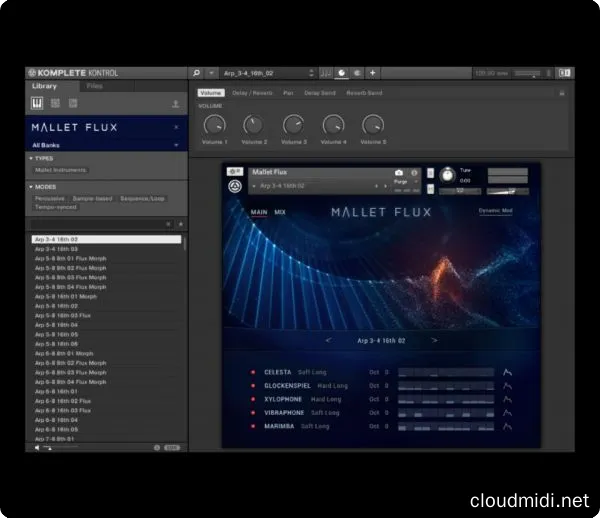Open the envelope icon for Xylophone row
This screenshot has height=518, width=600.
tap(507, 399)
